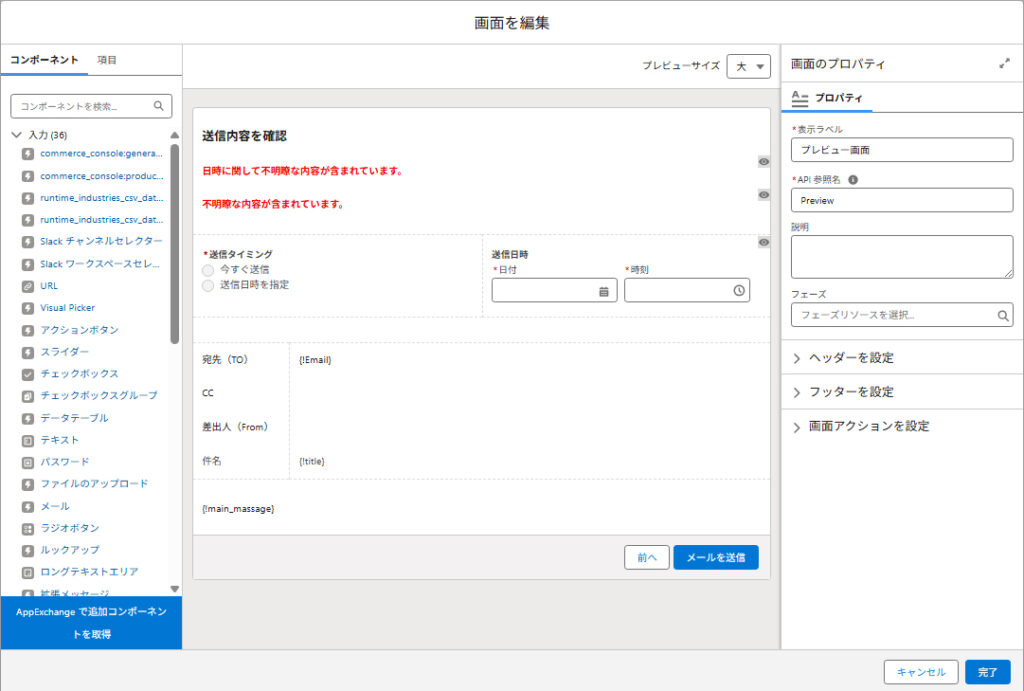Click the expand icon in 画面のプロパティ panel

point(1004,63)
